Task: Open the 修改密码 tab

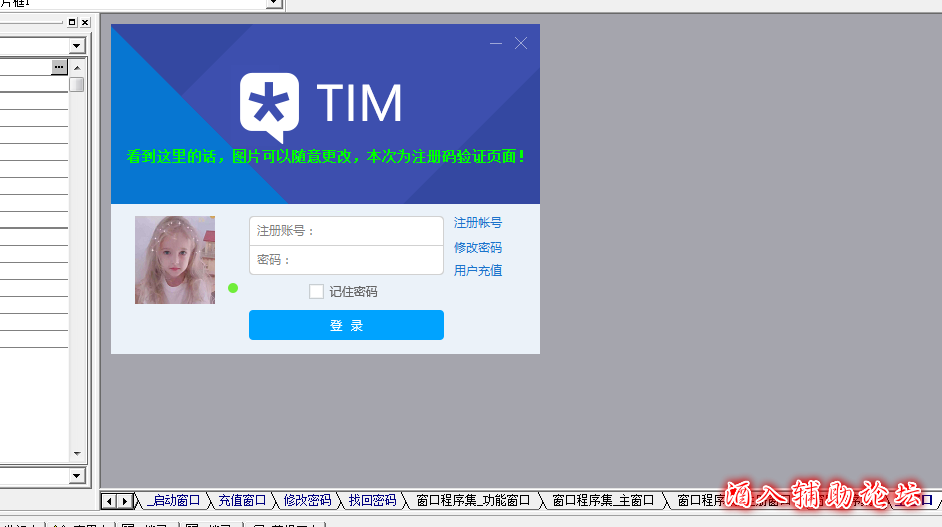Action: pos(307,501)
